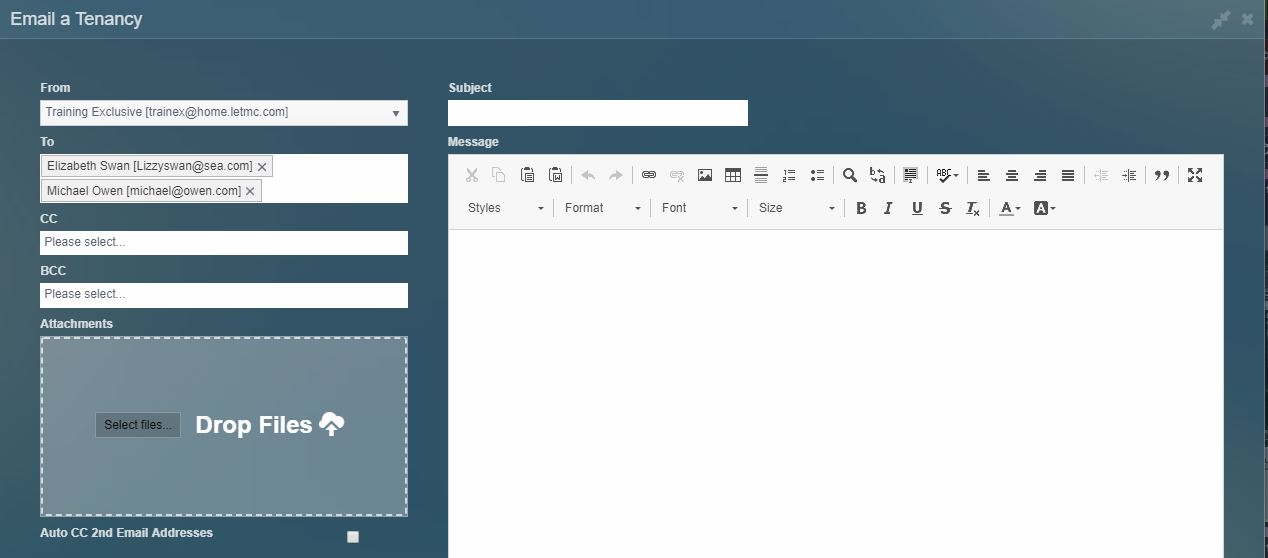Open the Font Size dropdown
Screen dimensions: 1268x558
796,208
